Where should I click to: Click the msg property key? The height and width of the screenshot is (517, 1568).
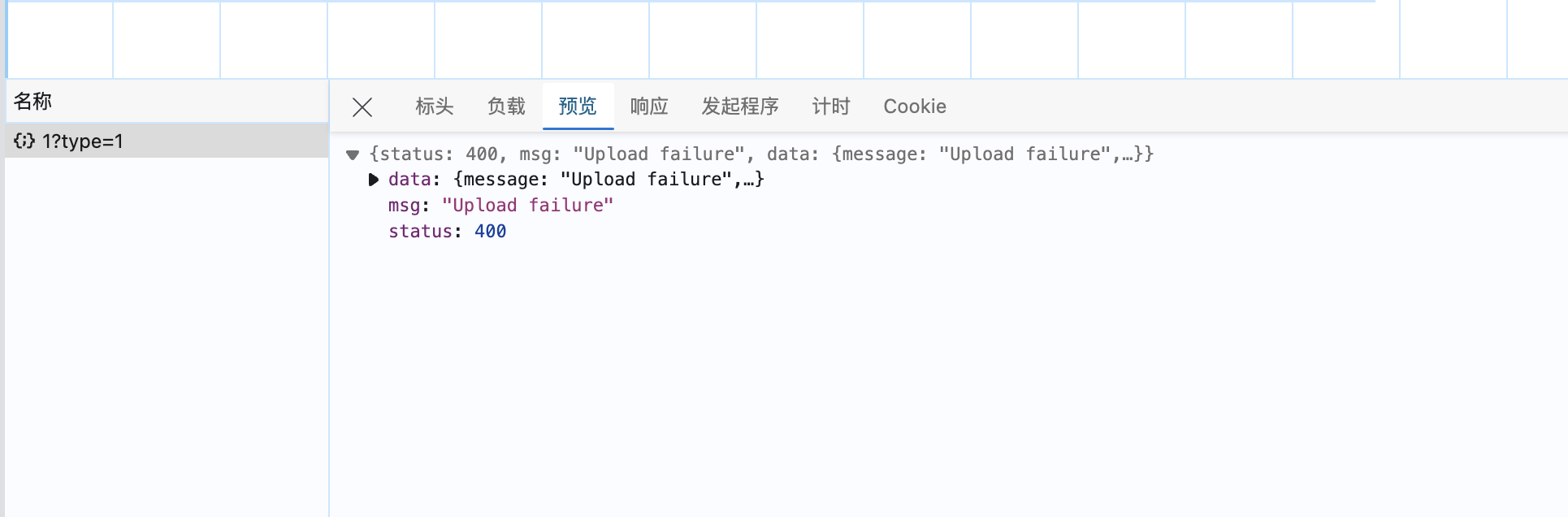click(404, 206)
